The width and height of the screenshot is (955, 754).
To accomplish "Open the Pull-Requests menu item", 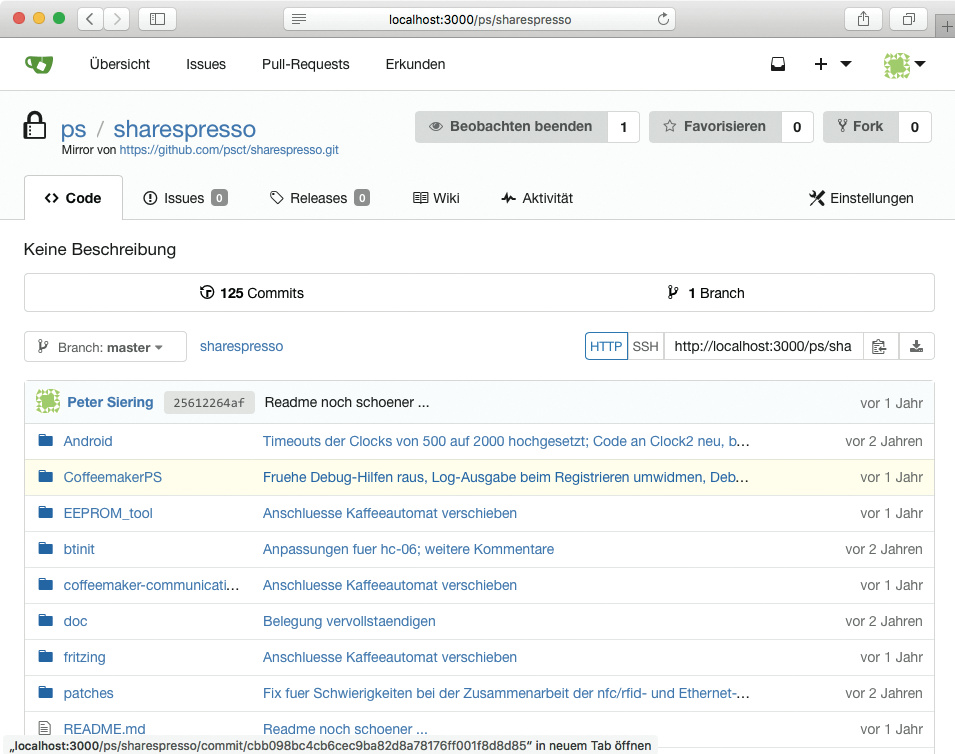I will click(305, 64).
